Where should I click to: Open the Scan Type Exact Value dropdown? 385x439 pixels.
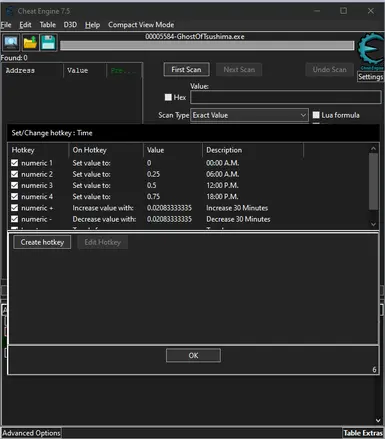click(249, 115)
